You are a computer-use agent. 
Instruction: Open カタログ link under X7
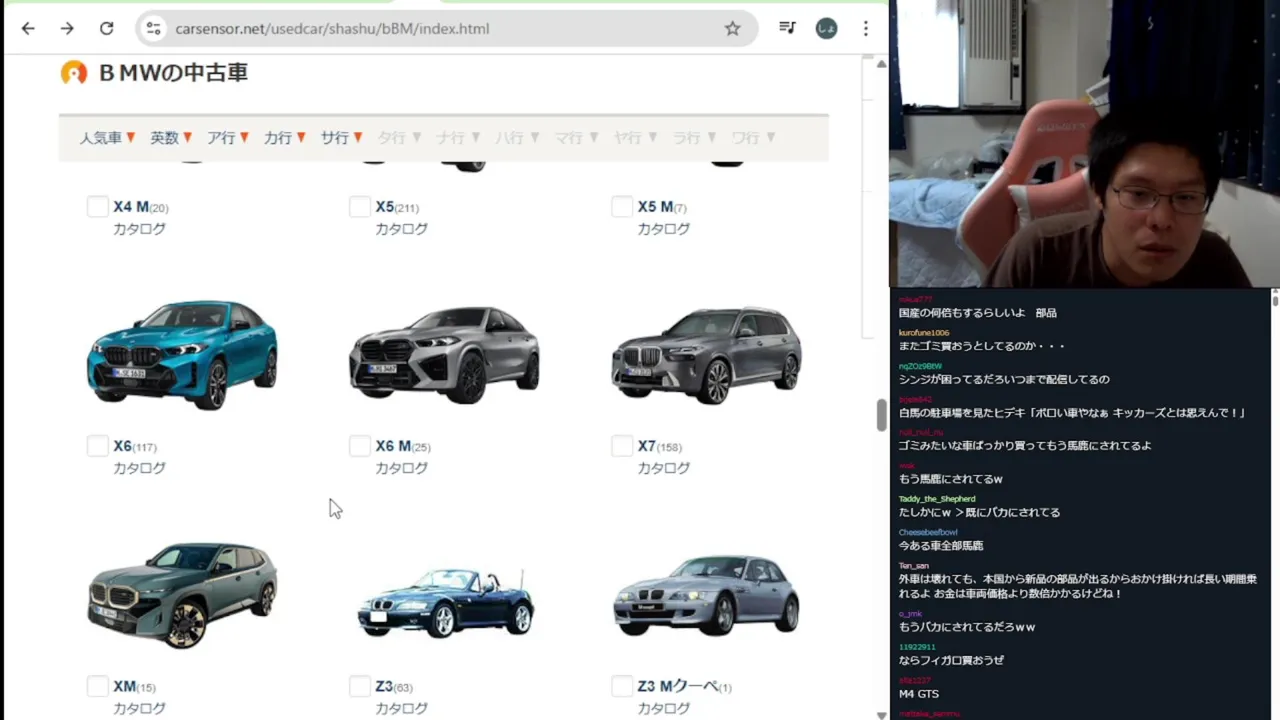point(664,467)
